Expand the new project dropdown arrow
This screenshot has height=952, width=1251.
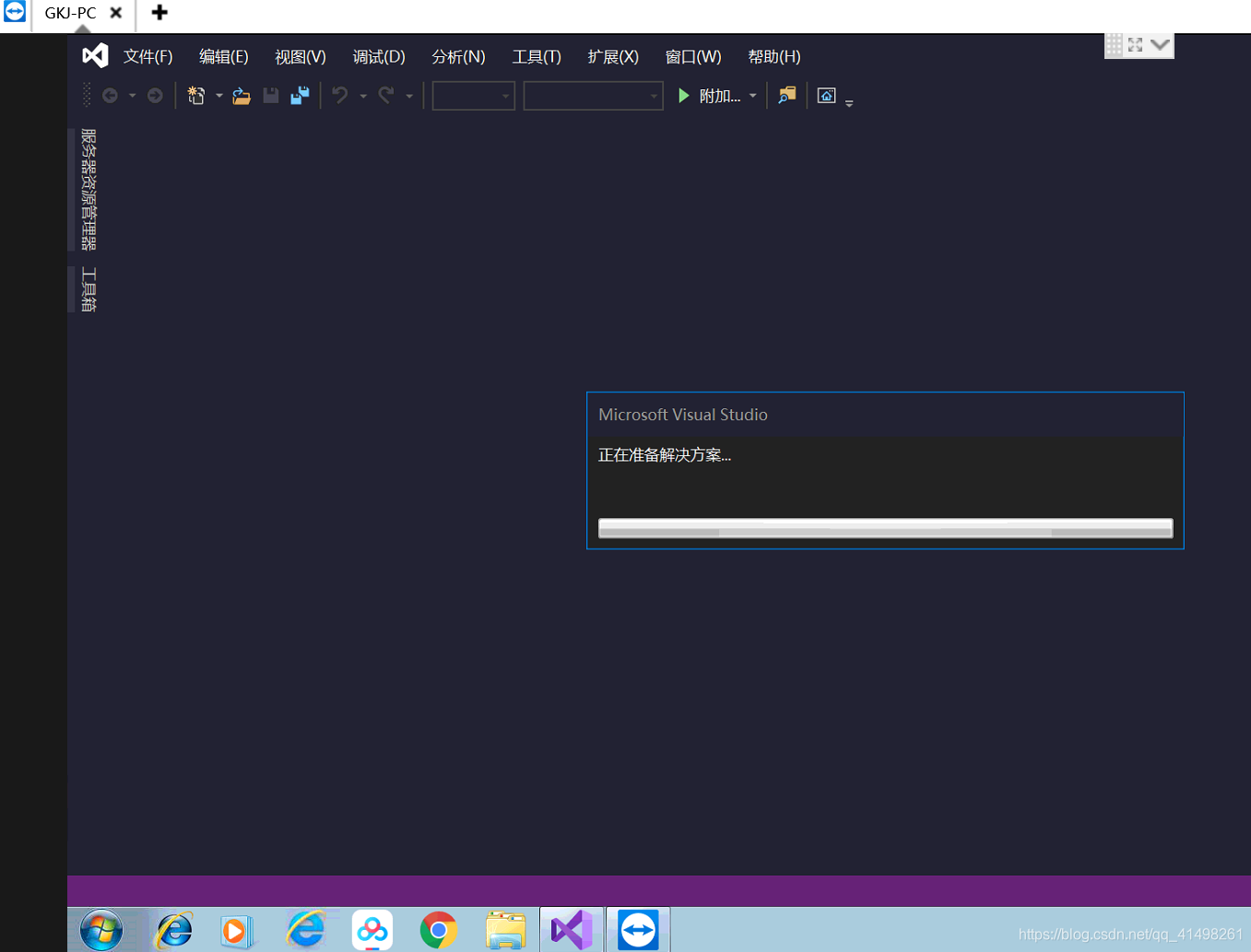click(219, 96)
